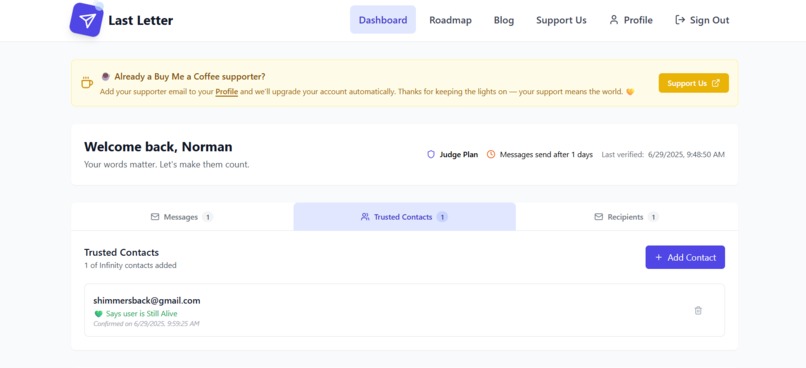Click the "Confirmed on 6/29/2025" timestamp
The height and width of the screenshot is (368, 806).
[x=146, y=324]
